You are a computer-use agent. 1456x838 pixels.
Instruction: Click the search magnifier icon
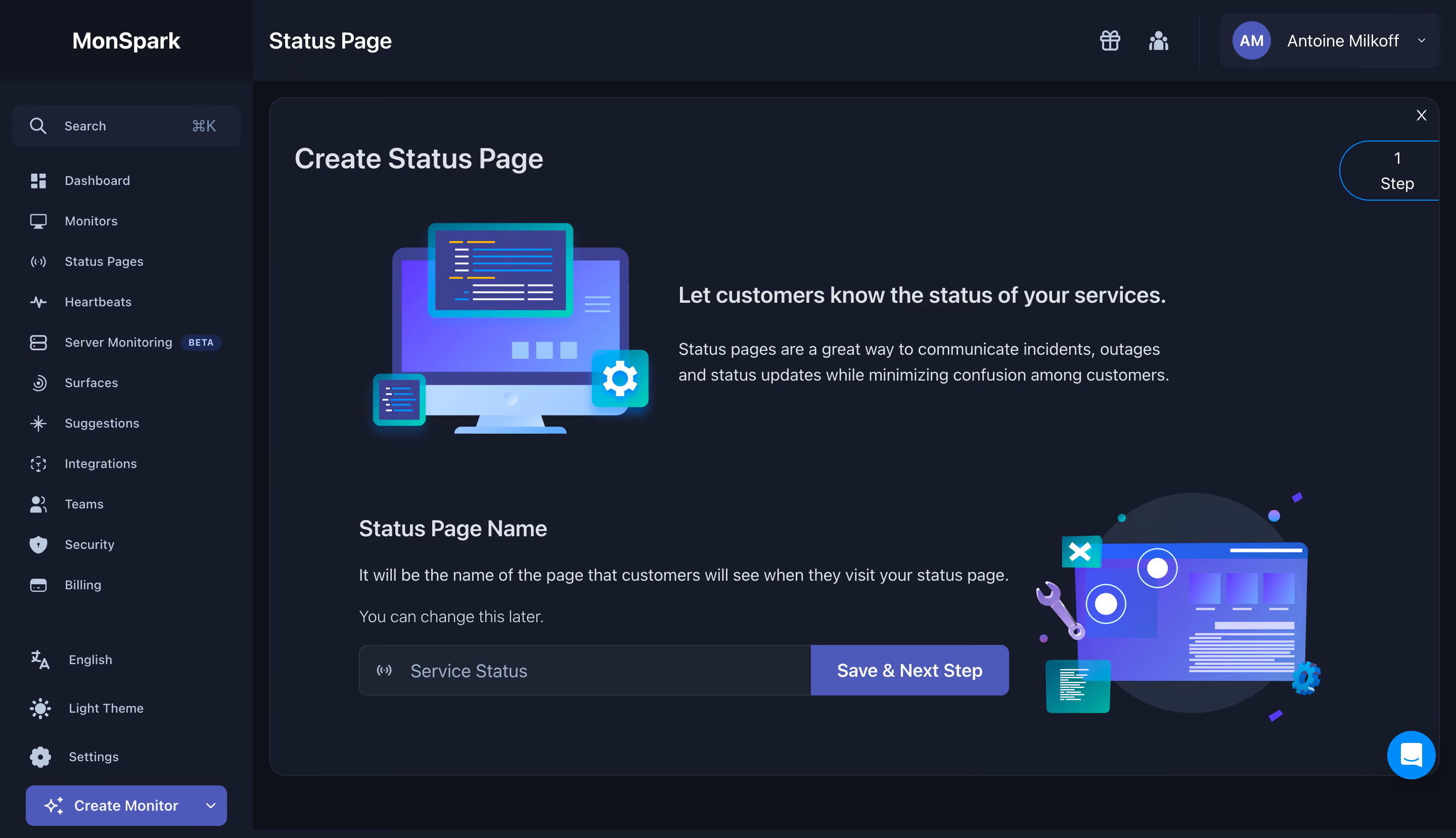(38, 126)
